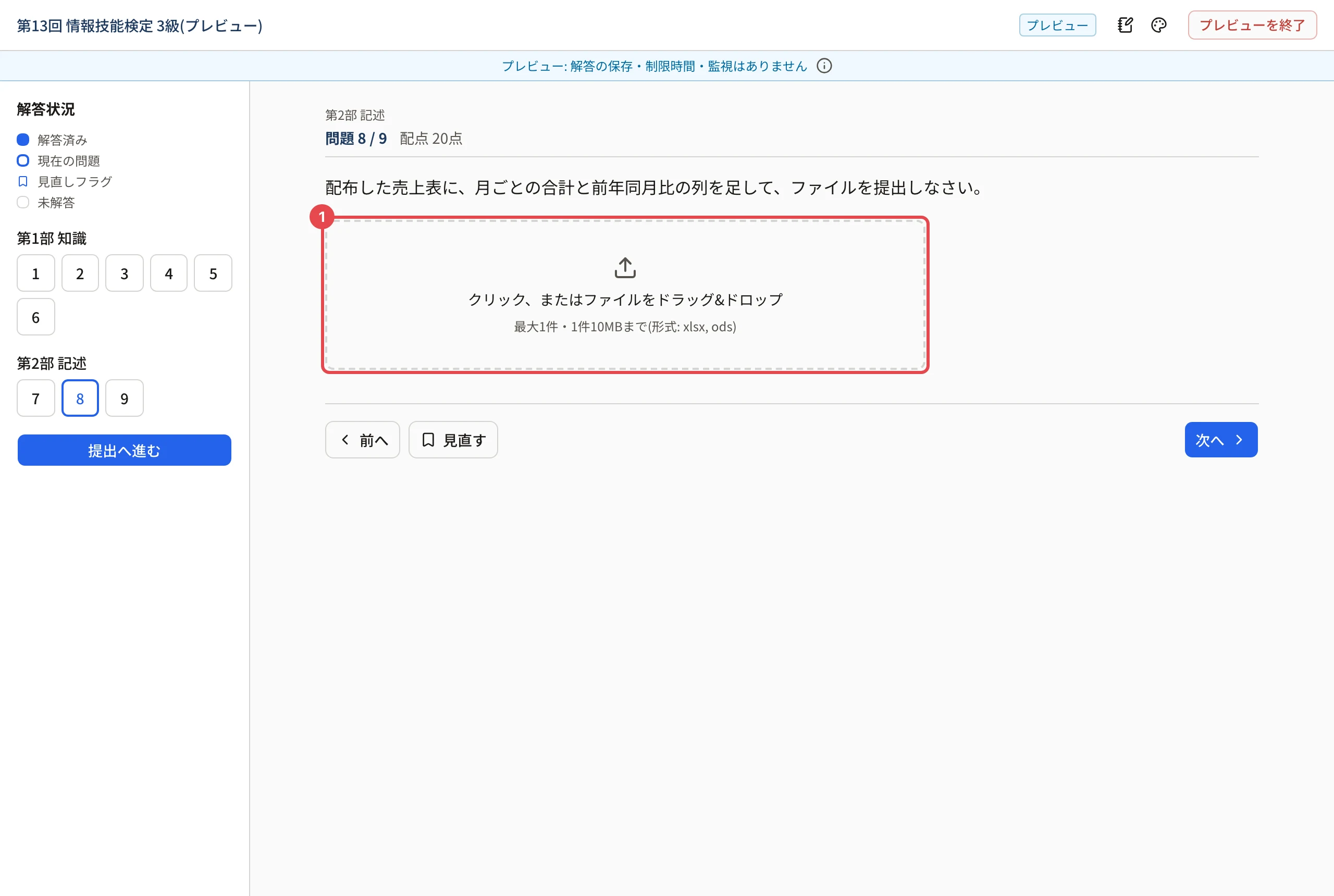Click the 未解答 legend label

point(56,203)
